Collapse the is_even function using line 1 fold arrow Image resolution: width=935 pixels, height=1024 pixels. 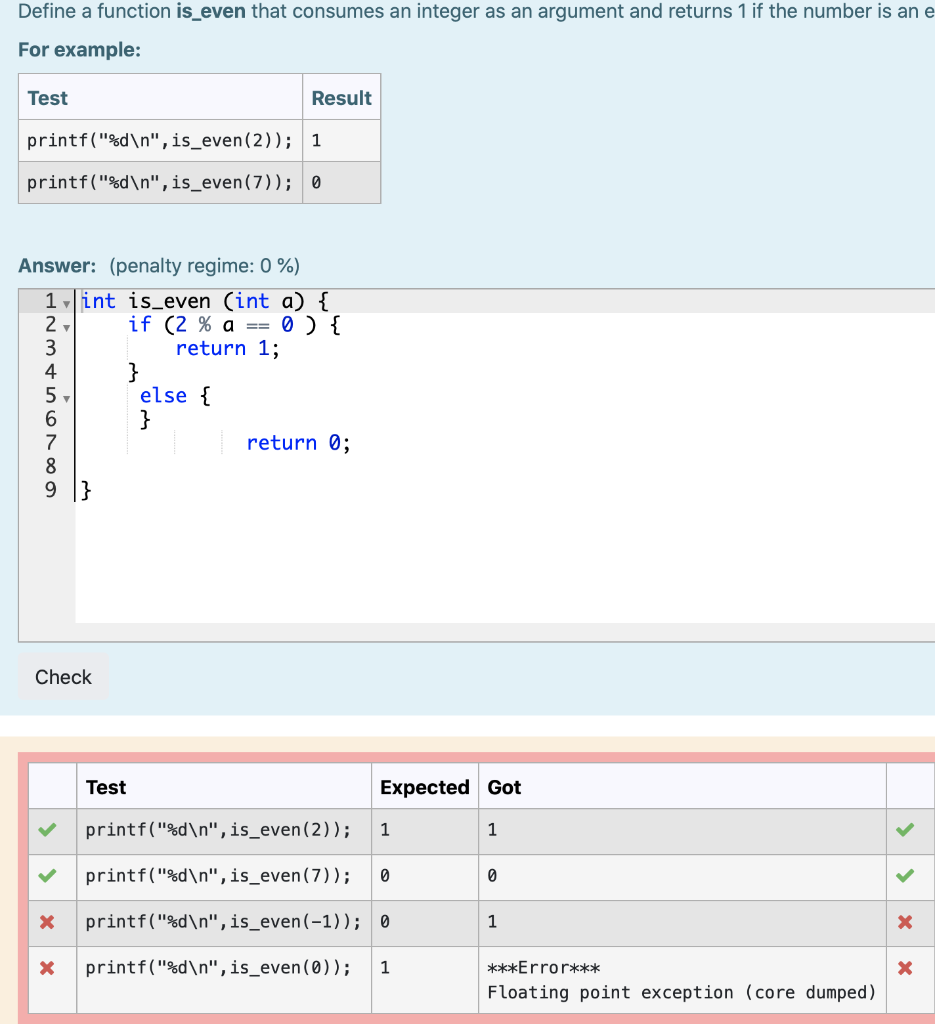(64, 303)
